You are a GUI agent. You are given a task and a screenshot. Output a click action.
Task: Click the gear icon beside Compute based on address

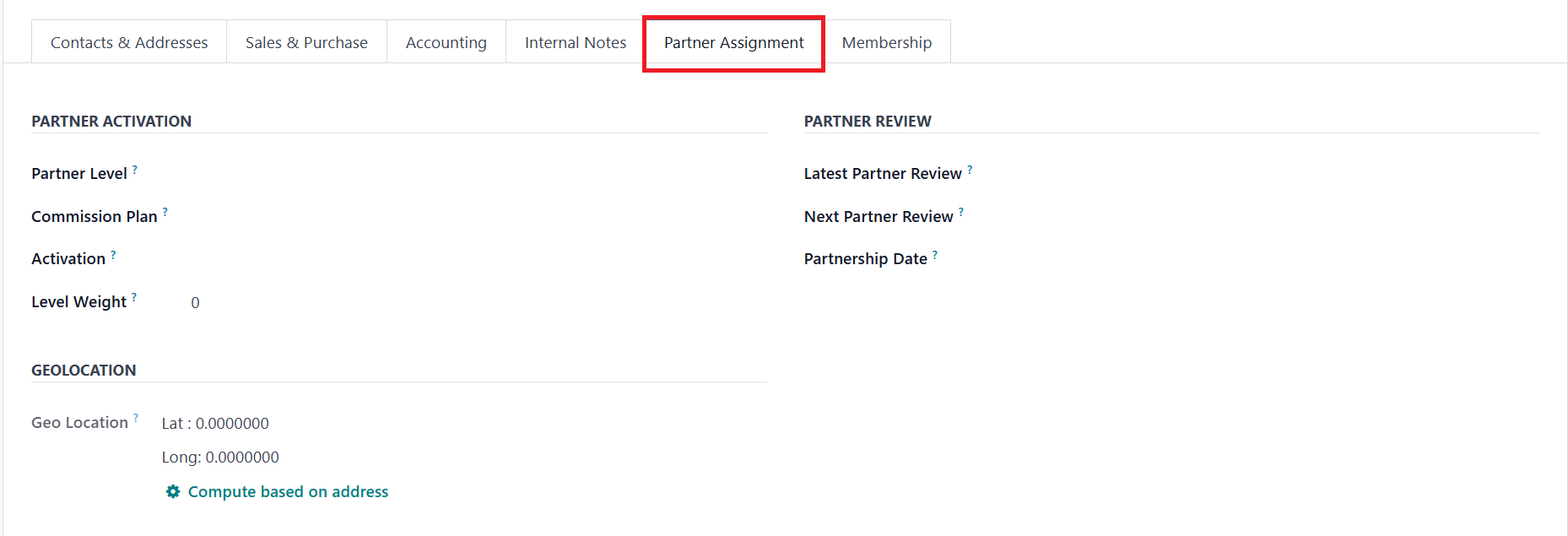[173, 491]
